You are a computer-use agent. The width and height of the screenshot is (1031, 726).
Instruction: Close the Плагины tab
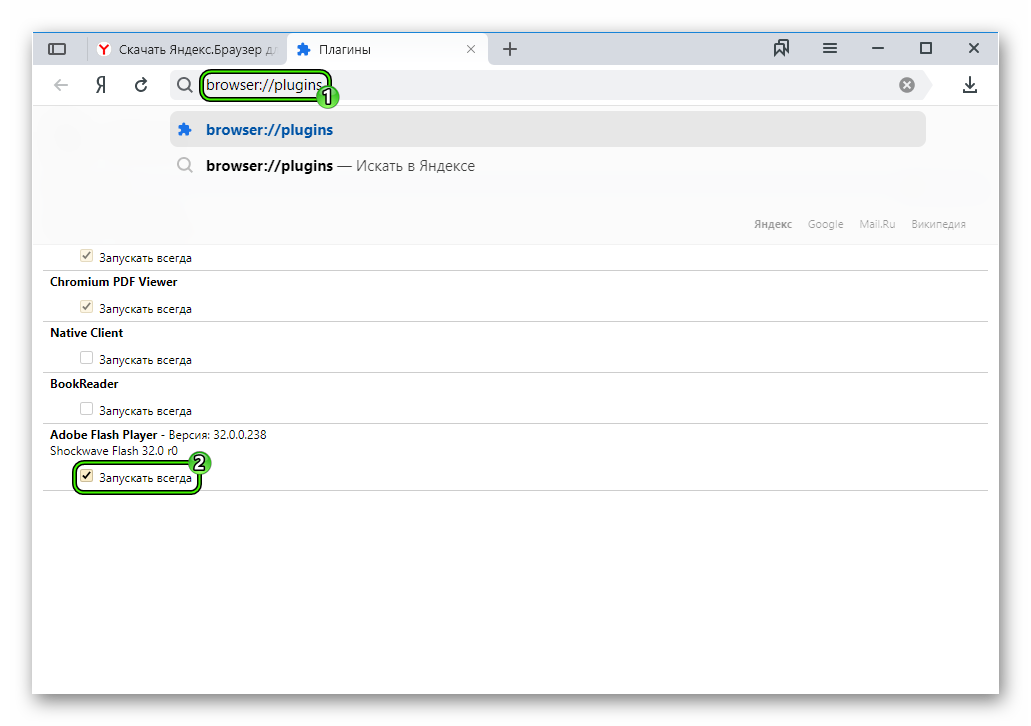(x=471, y=49)
